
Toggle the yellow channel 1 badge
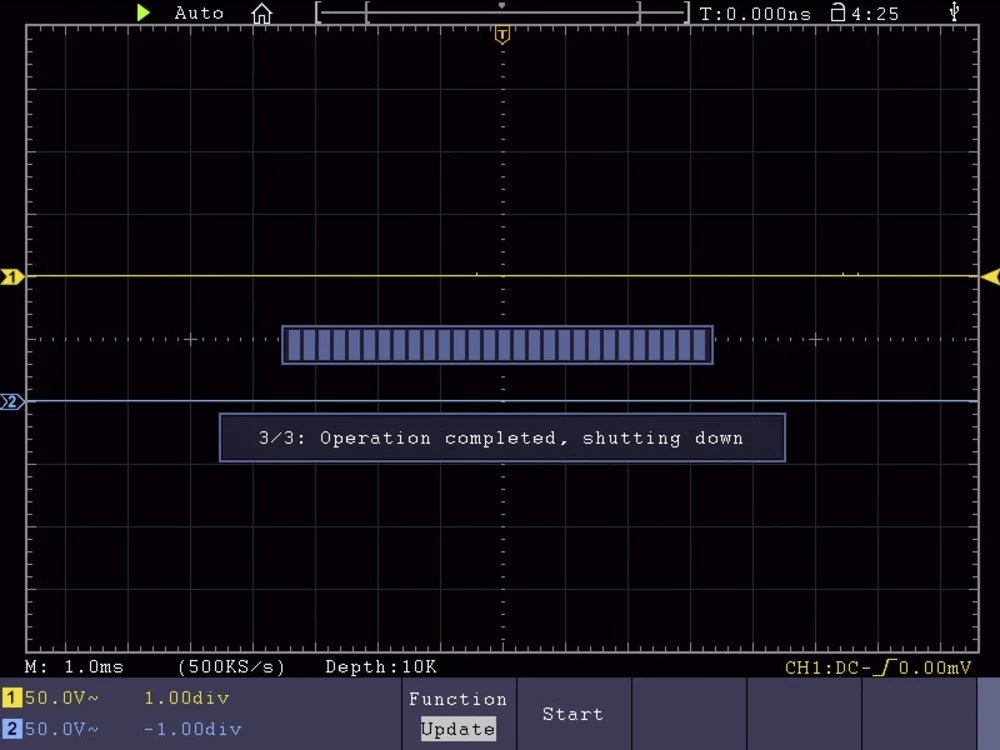pyautogui.click(x=12, y=698)
